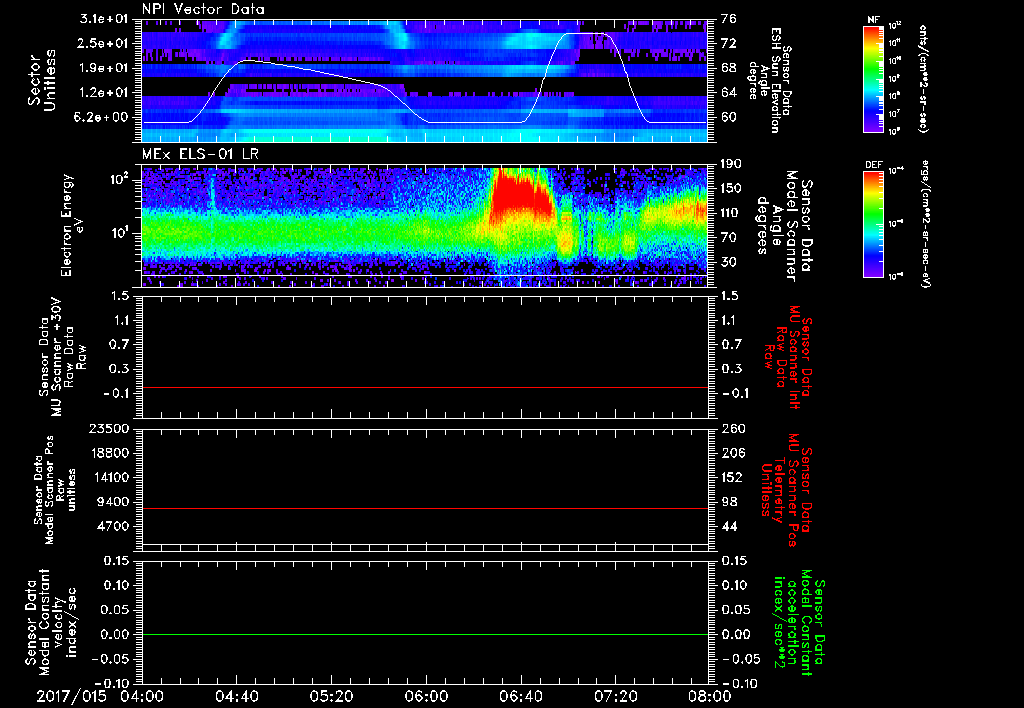Click the red MU Scanner Inh Raw Data label
1024x708 pixels.
tap(789, 357)
